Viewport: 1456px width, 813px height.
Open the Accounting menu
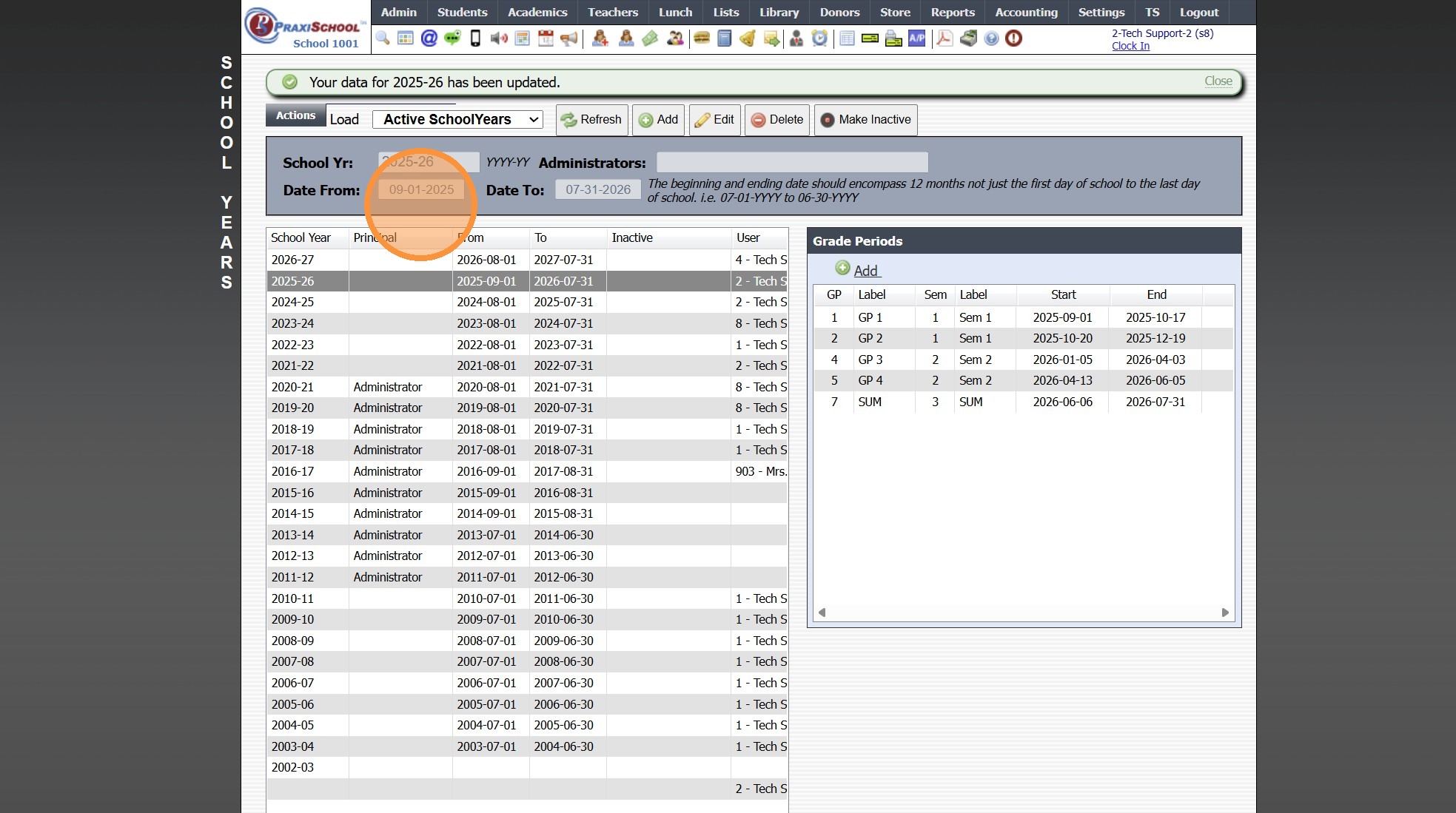click(x=1026, y=12)
